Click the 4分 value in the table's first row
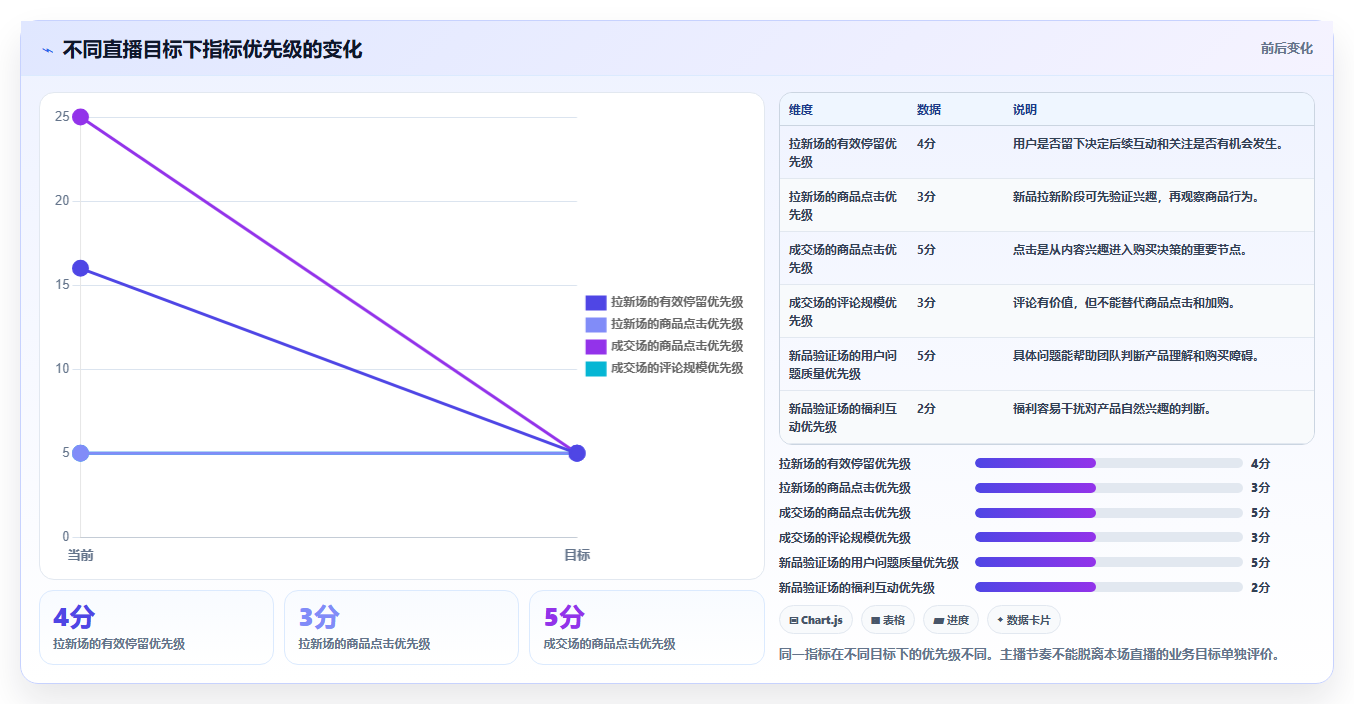 [926, 144]
